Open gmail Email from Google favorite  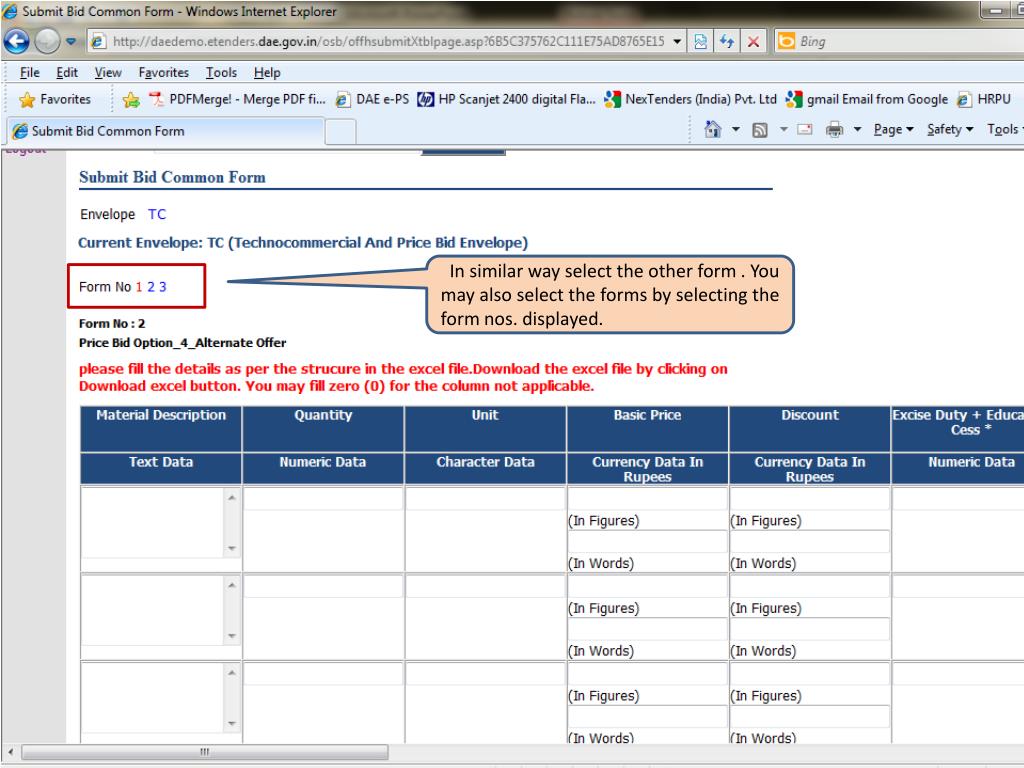867,99
